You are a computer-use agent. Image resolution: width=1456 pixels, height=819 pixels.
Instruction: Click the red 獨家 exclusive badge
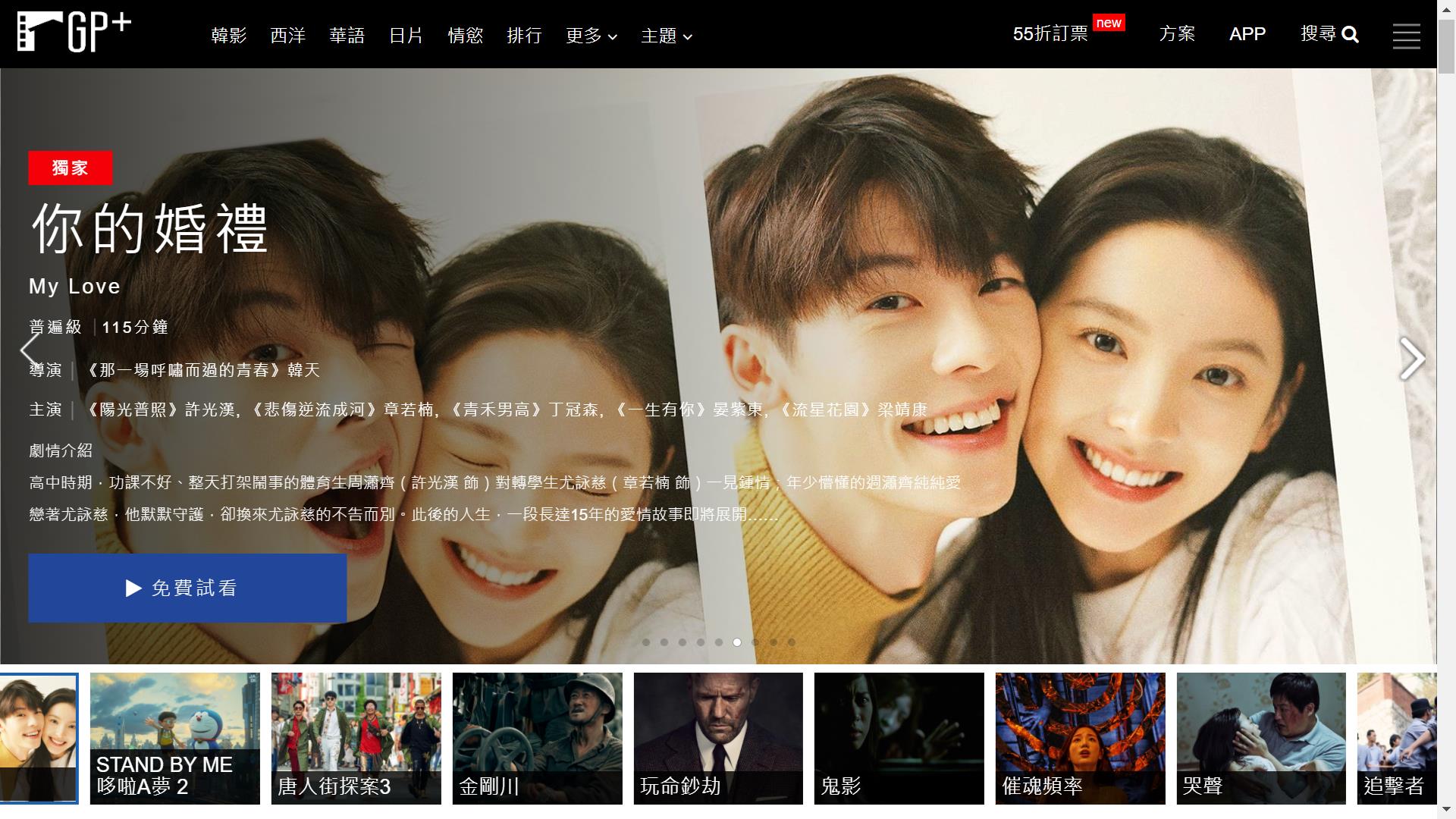tap(71, 168)
